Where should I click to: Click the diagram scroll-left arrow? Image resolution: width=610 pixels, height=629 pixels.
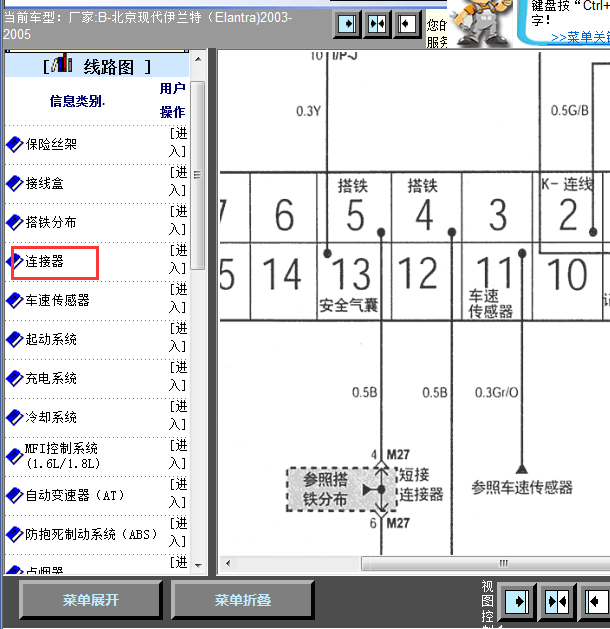click(x=227, y=563)
